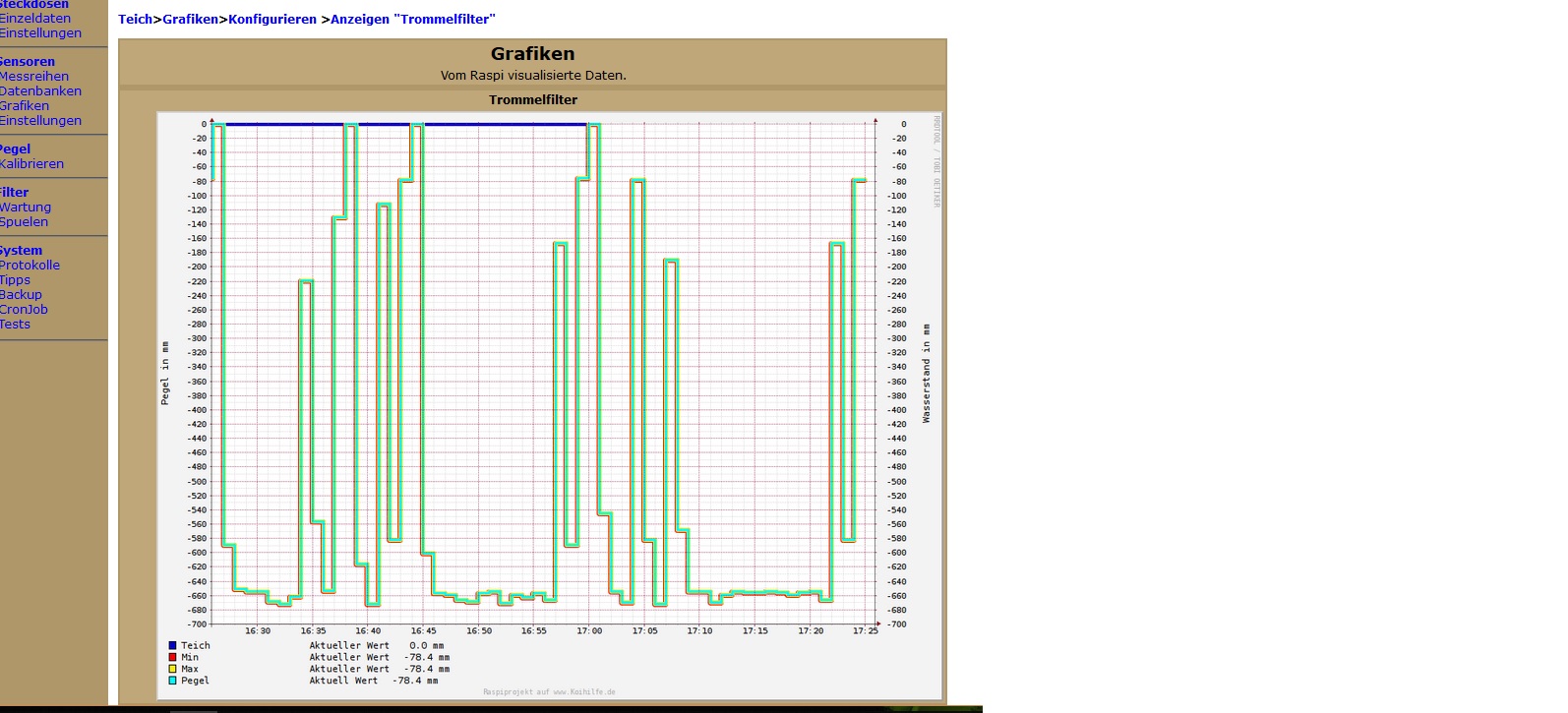The image size is (1568, 713).
Task: Click the Tests link
Action: (15, 325)
